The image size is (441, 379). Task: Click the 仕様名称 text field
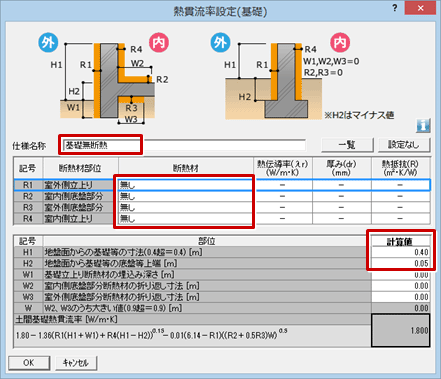[184, 145]
